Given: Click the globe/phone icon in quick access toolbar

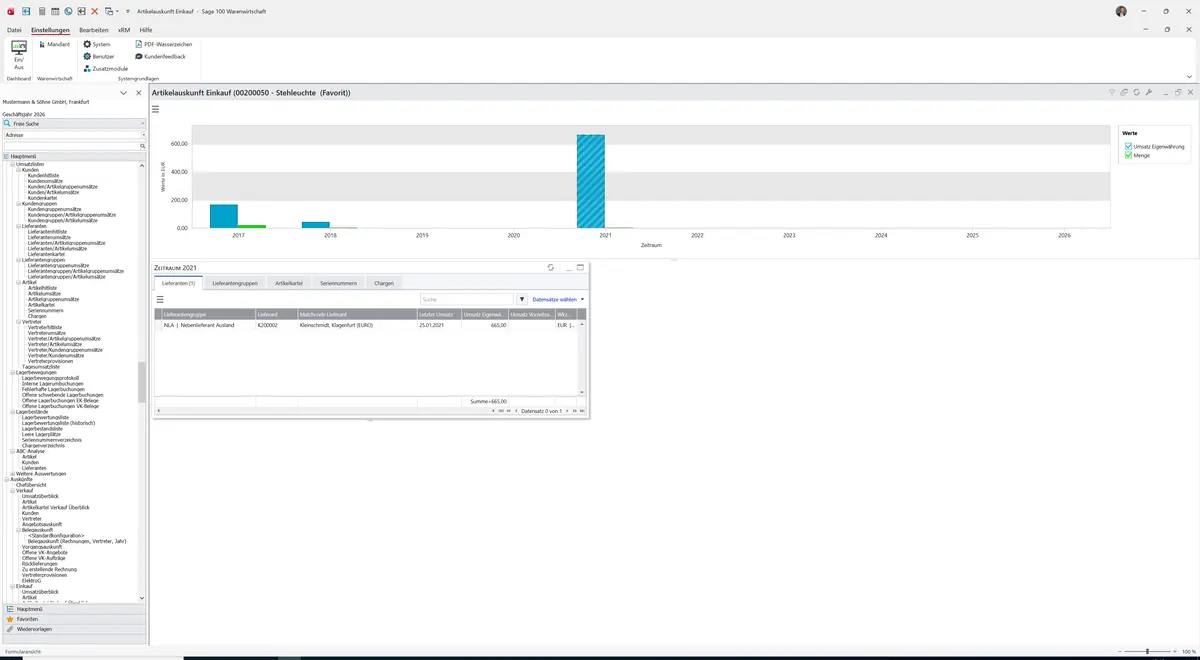Looking at the screenshot, I should tap(68, 11).
